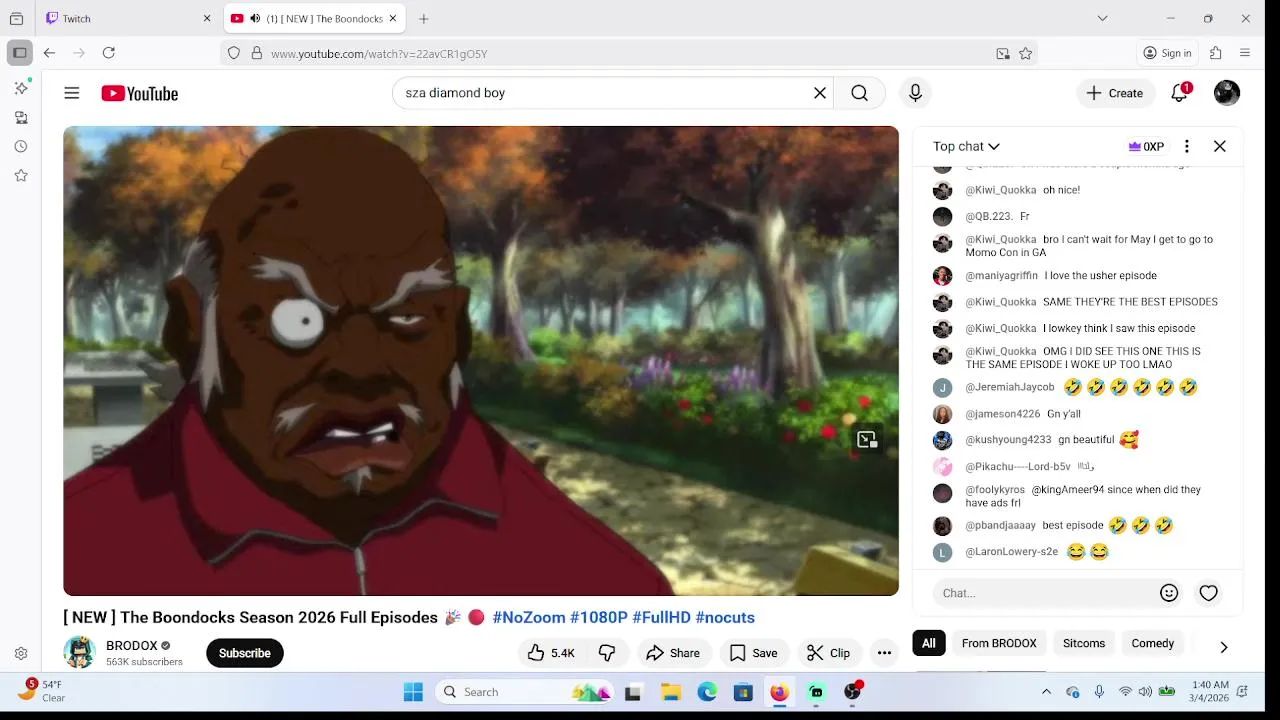Image resolution: width=1280 pixels, height=720 pixels.
Task: Open the Windows Start menu
Action: 413,692
